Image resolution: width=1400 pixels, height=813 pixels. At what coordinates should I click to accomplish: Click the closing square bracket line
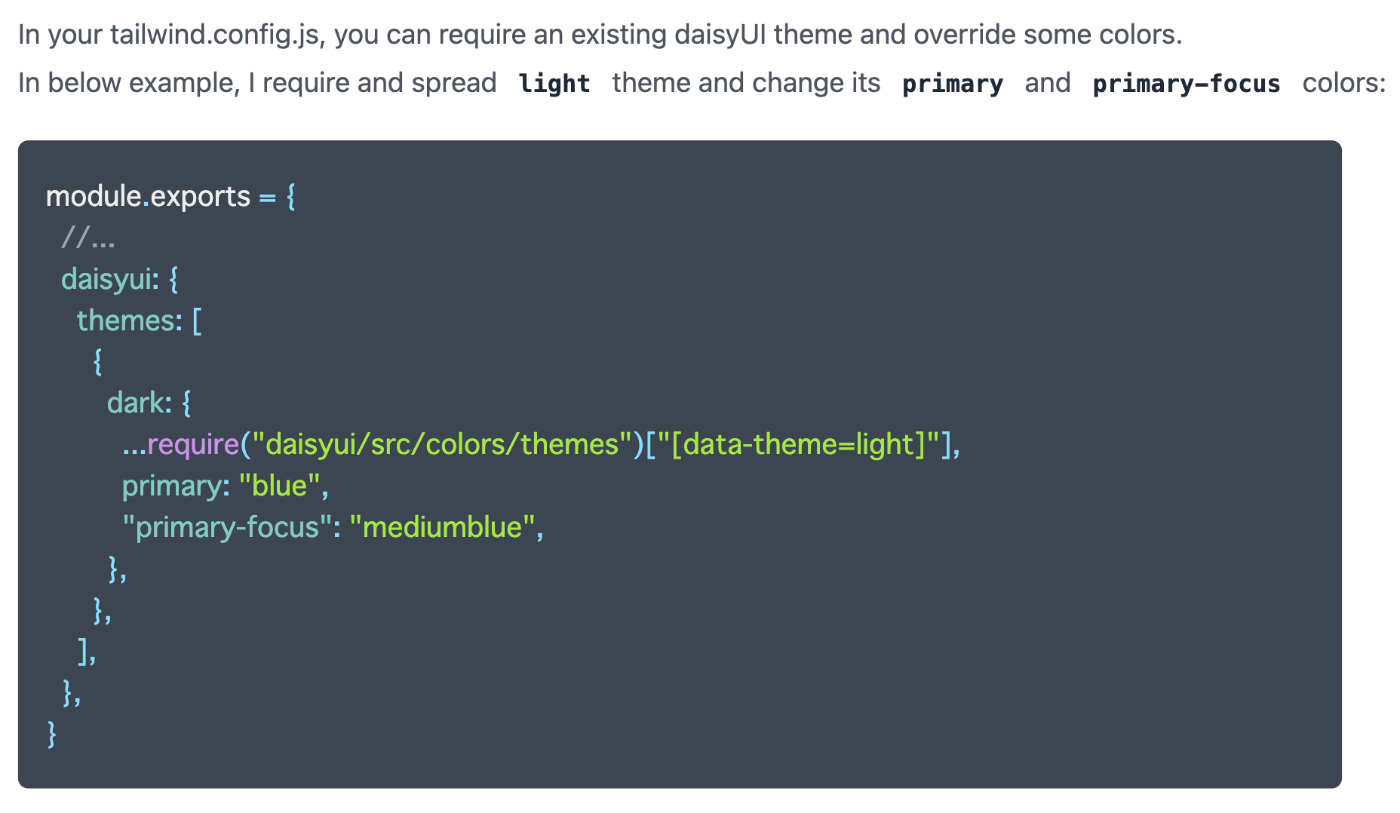click(x=86, y=651)
